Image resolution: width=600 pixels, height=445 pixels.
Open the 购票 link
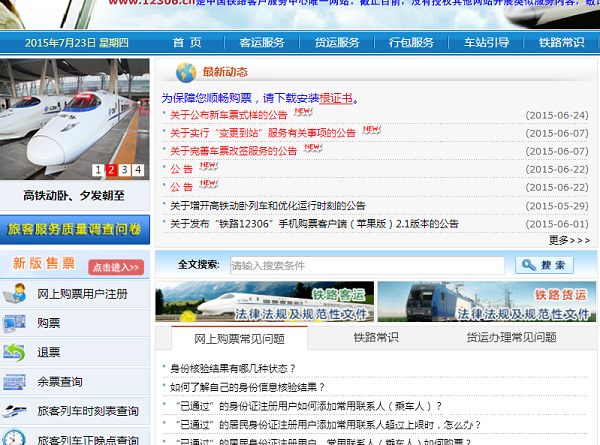pyautogui.click(x=49, y=323)
